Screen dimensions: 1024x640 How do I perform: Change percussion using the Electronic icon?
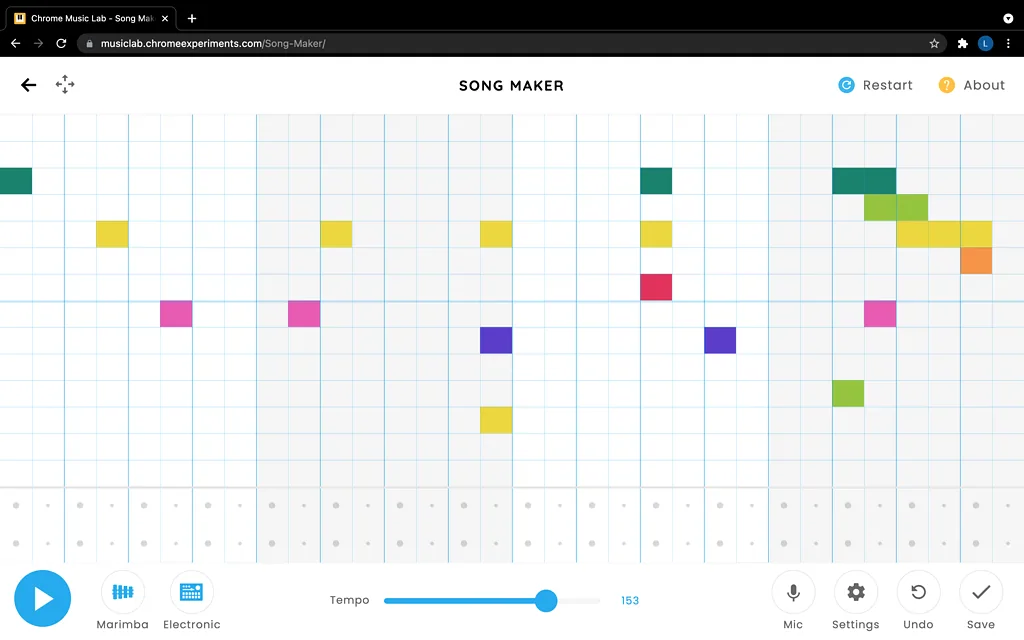pos(191,592)
